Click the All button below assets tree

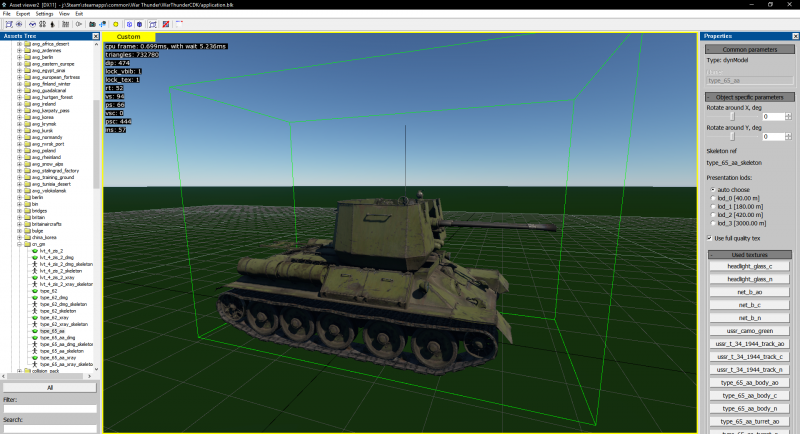click(50, 388)
